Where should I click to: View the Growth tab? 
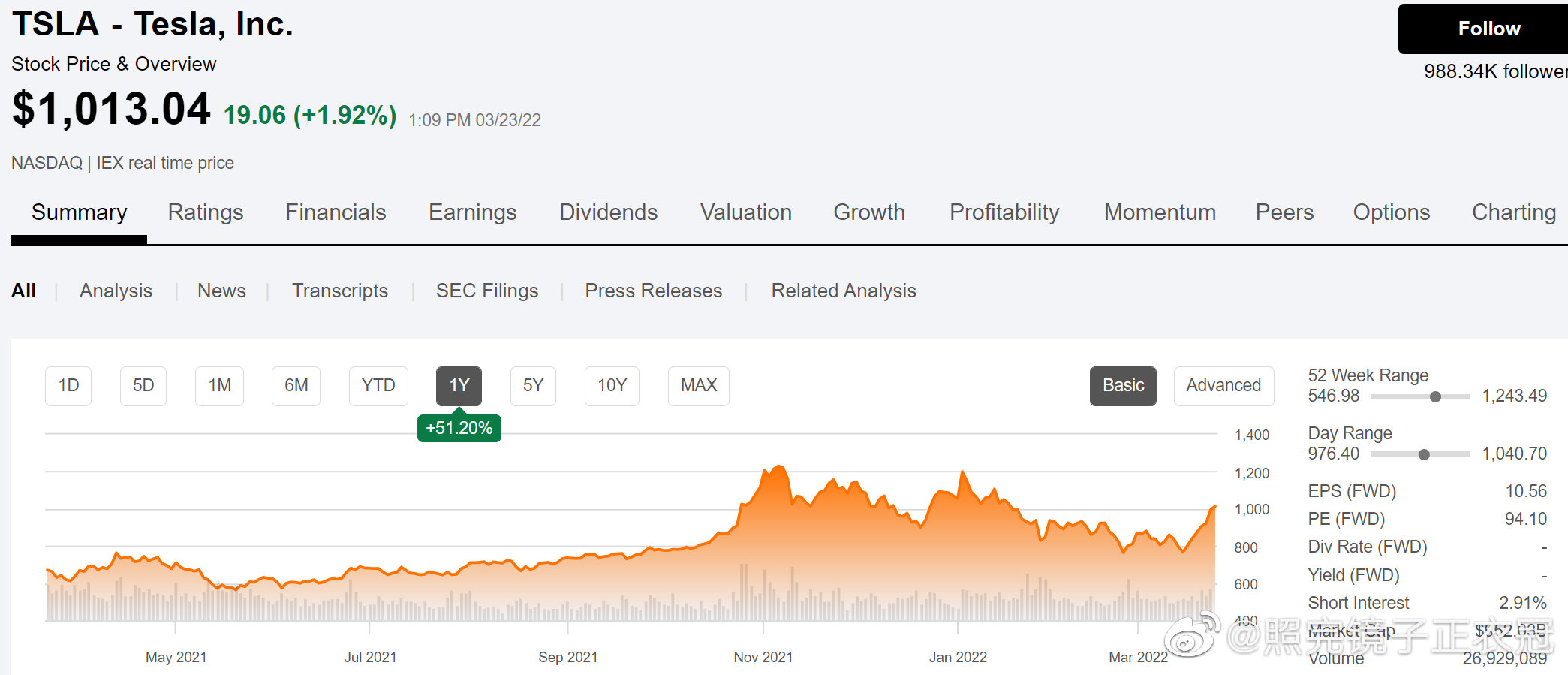pos(869,212)
